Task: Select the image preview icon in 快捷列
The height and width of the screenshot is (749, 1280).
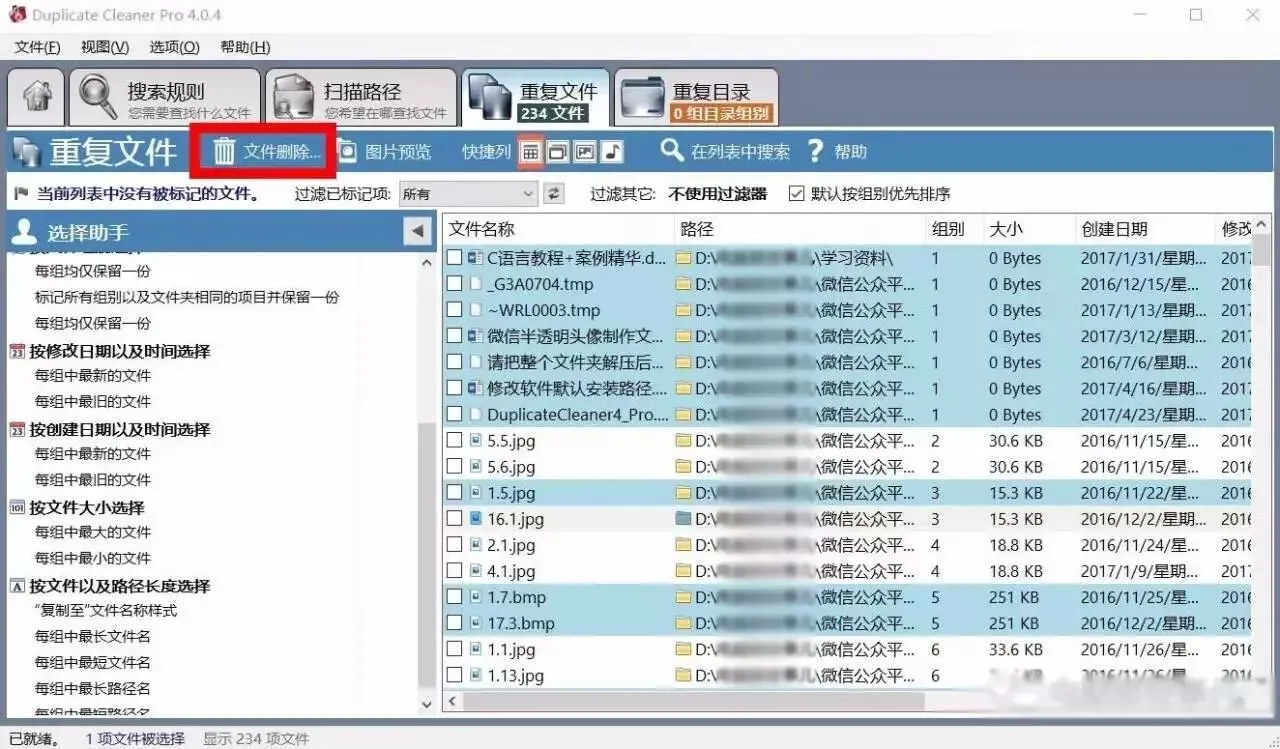Action: click(x=583, y=151)
